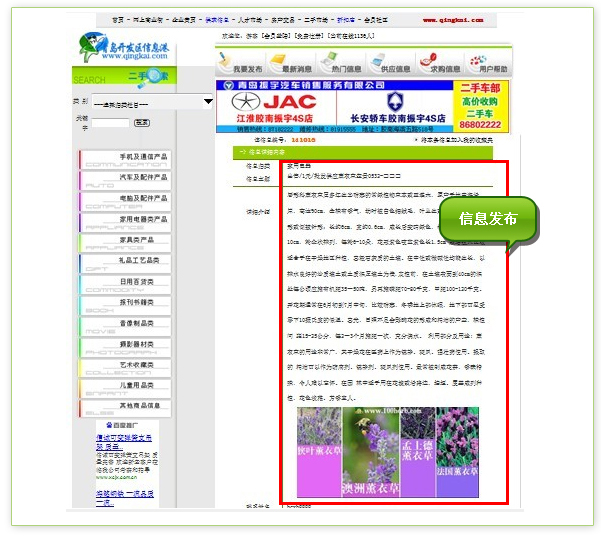Open the 家用电器类产品 category

coord(125,222)
